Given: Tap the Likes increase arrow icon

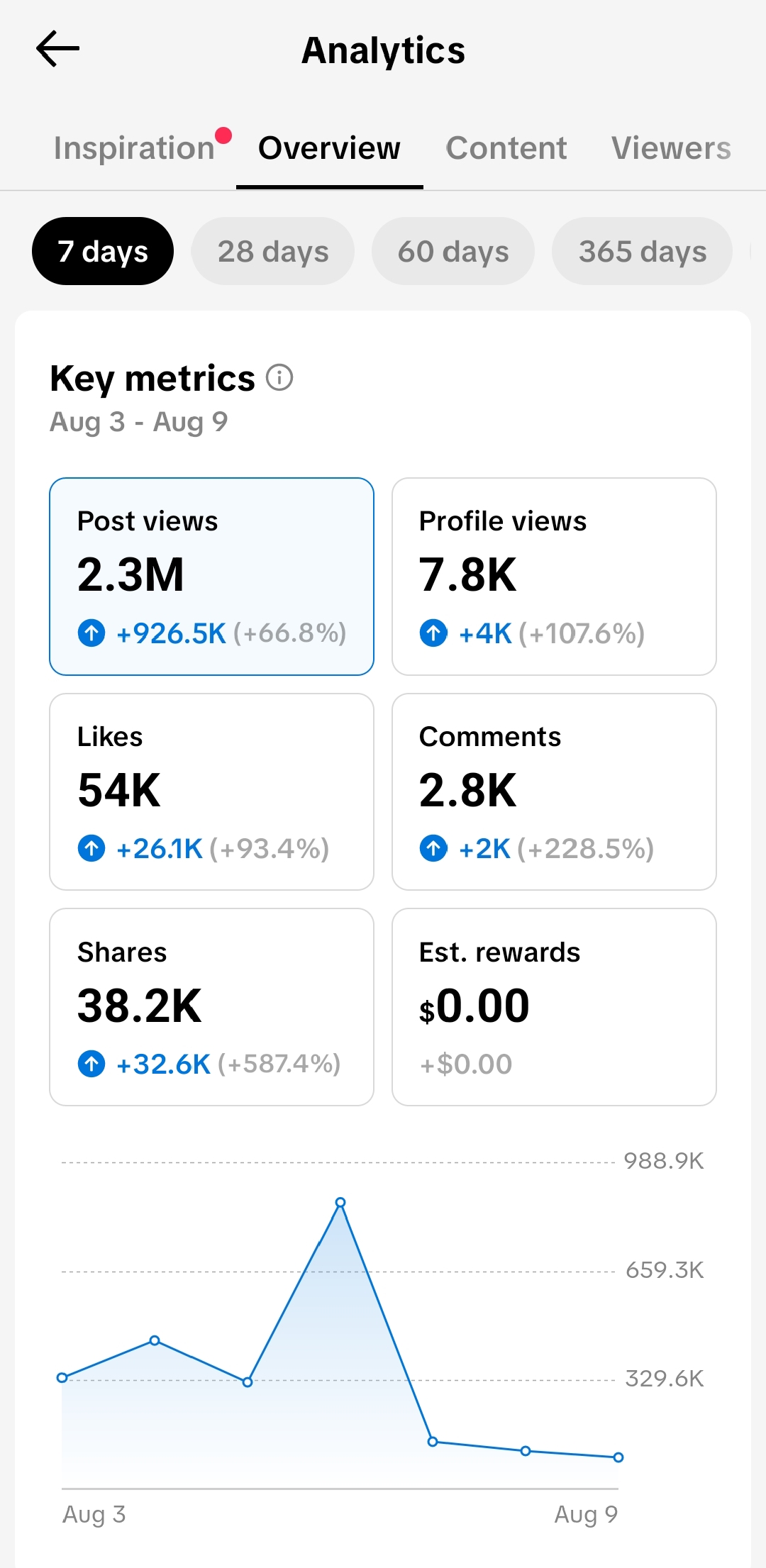Looking at the screenshot, I should pyautogui.click(x=91, y=847).
